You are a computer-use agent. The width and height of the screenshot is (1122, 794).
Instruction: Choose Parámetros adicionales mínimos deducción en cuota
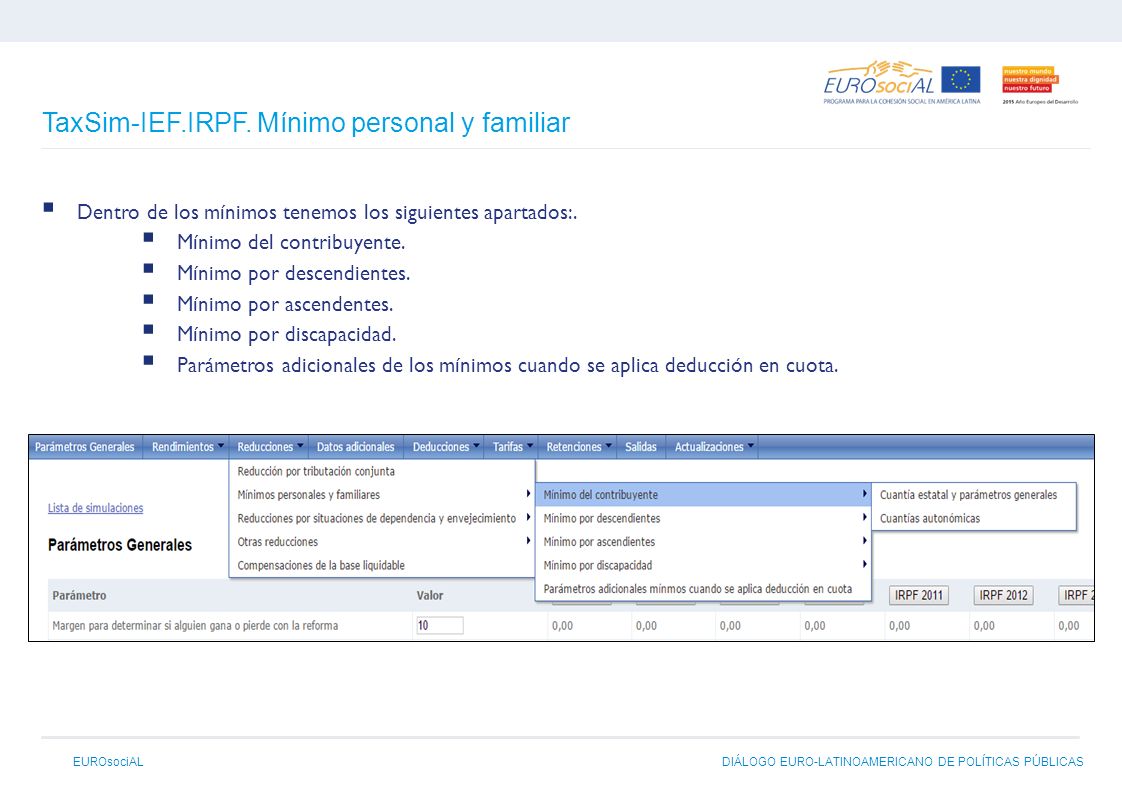coord(703,589)
